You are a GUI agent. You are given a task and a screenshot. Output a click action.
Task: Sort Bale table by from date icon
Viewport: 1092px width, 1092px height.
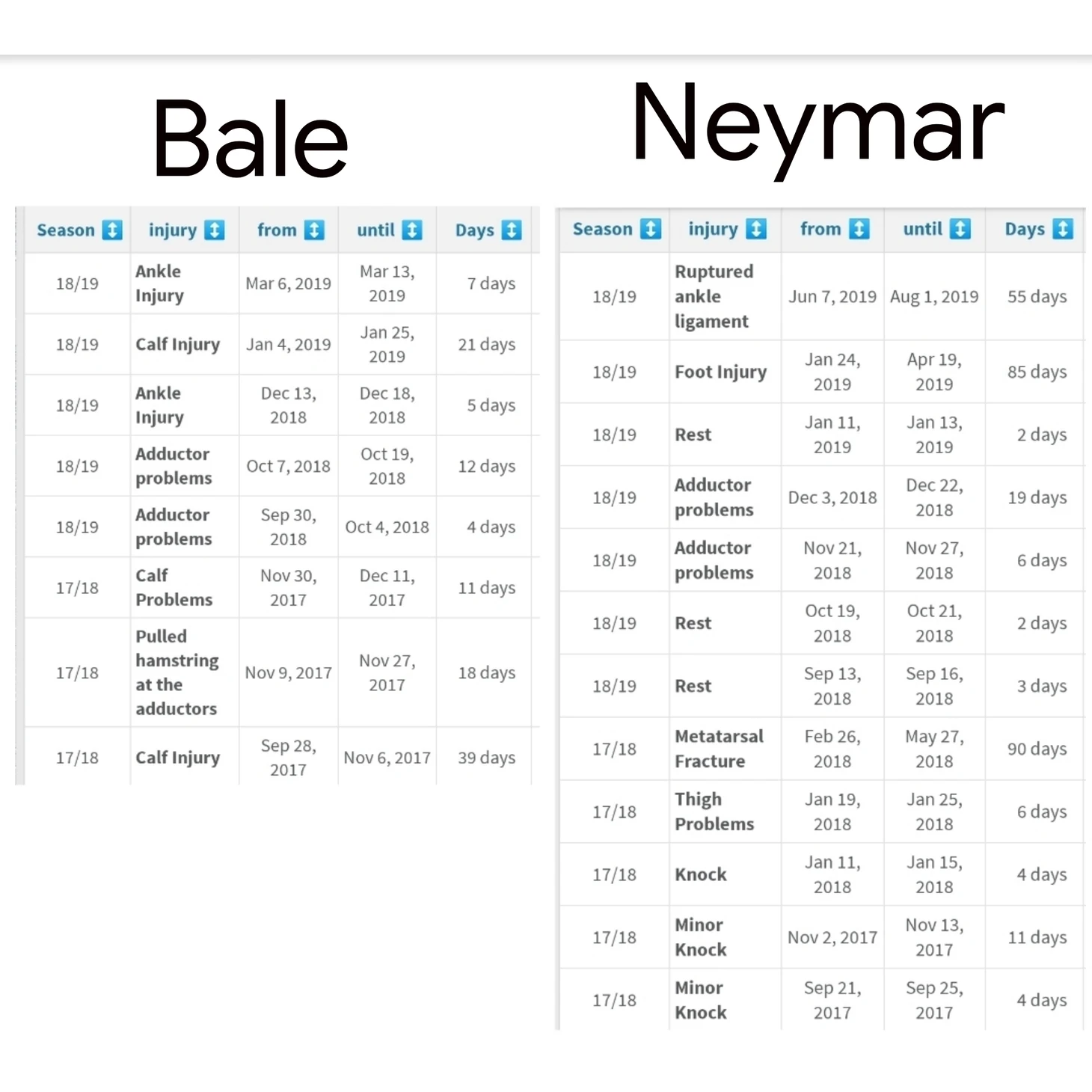[314, 230]
